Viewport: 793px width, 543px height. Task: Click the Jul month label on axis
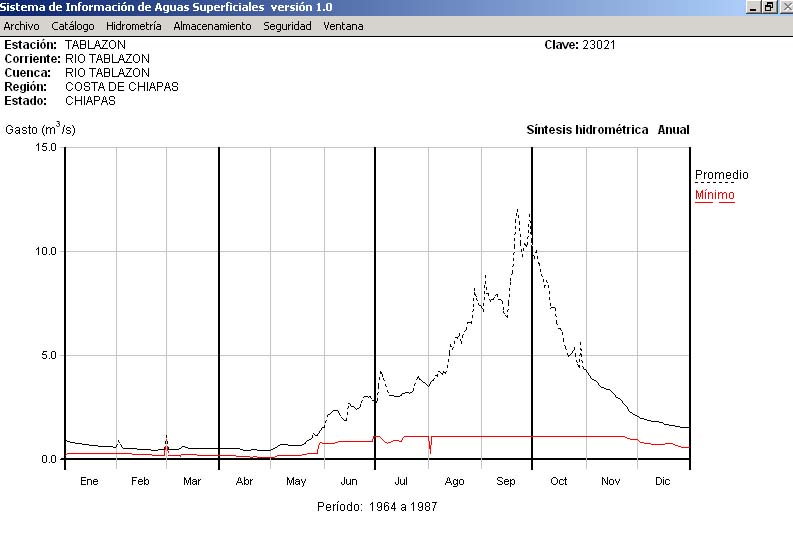tap(401, 481)
